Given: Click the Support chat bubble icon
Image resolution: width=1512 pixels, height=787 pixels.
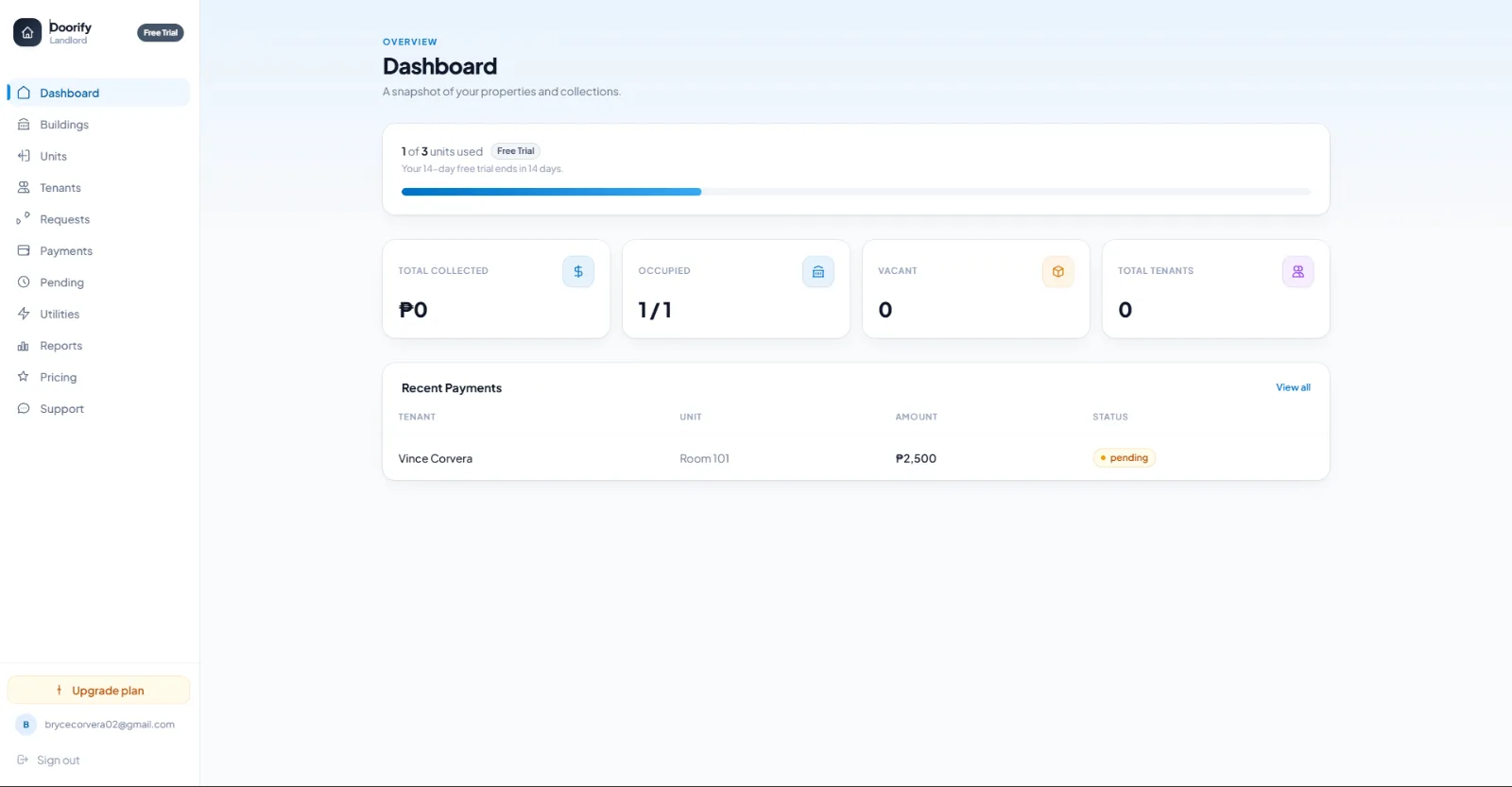Looking at the screenshot, I should coord(24,409).
